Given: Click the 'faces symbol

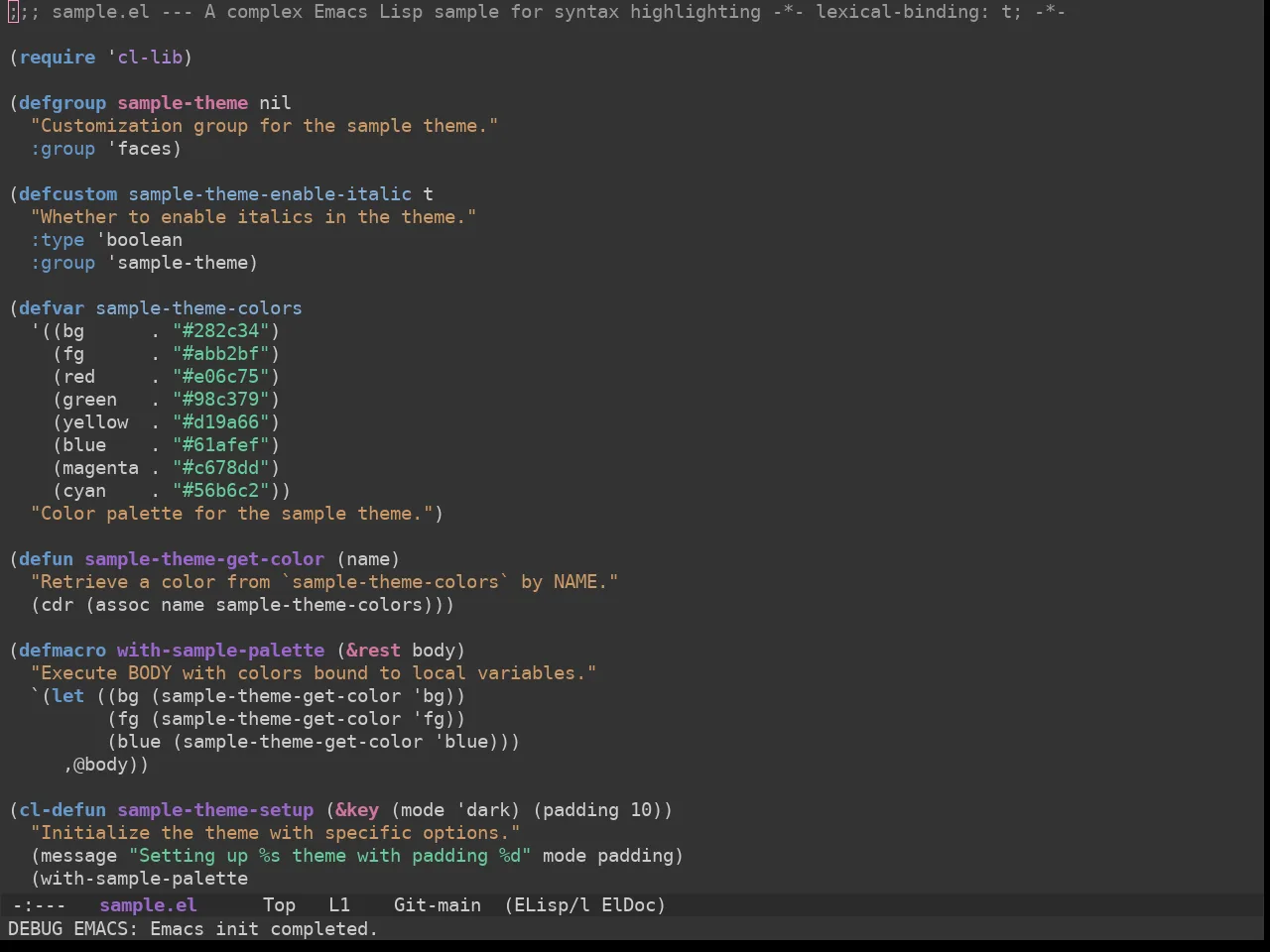Looking at the screenshot, I should click(x=140, y=149).
